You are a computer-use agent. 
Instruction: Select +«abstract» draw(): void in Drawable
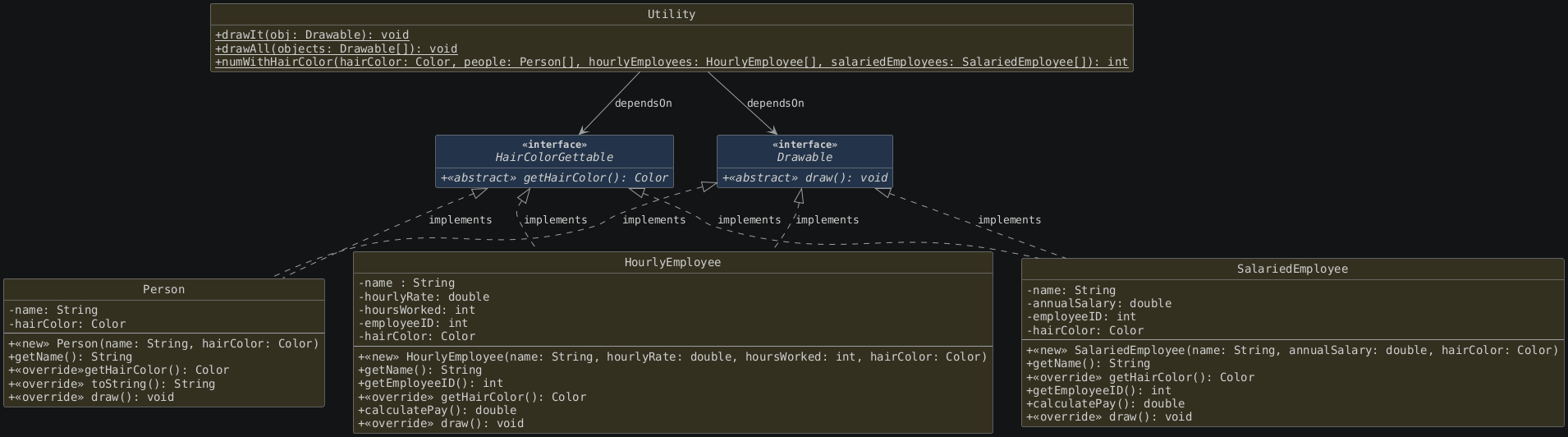click(x=805, y=177)
